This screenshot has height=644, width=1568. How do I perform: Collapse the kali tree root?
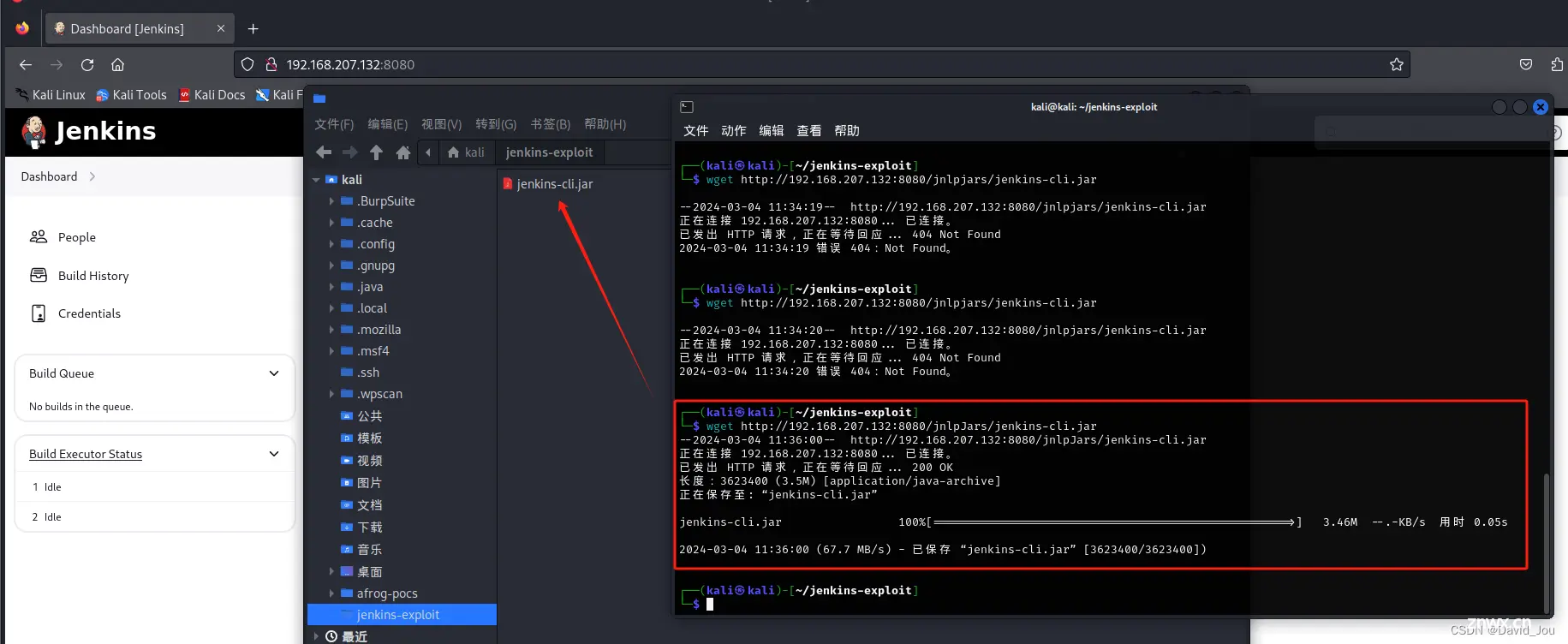coord(316,180)
